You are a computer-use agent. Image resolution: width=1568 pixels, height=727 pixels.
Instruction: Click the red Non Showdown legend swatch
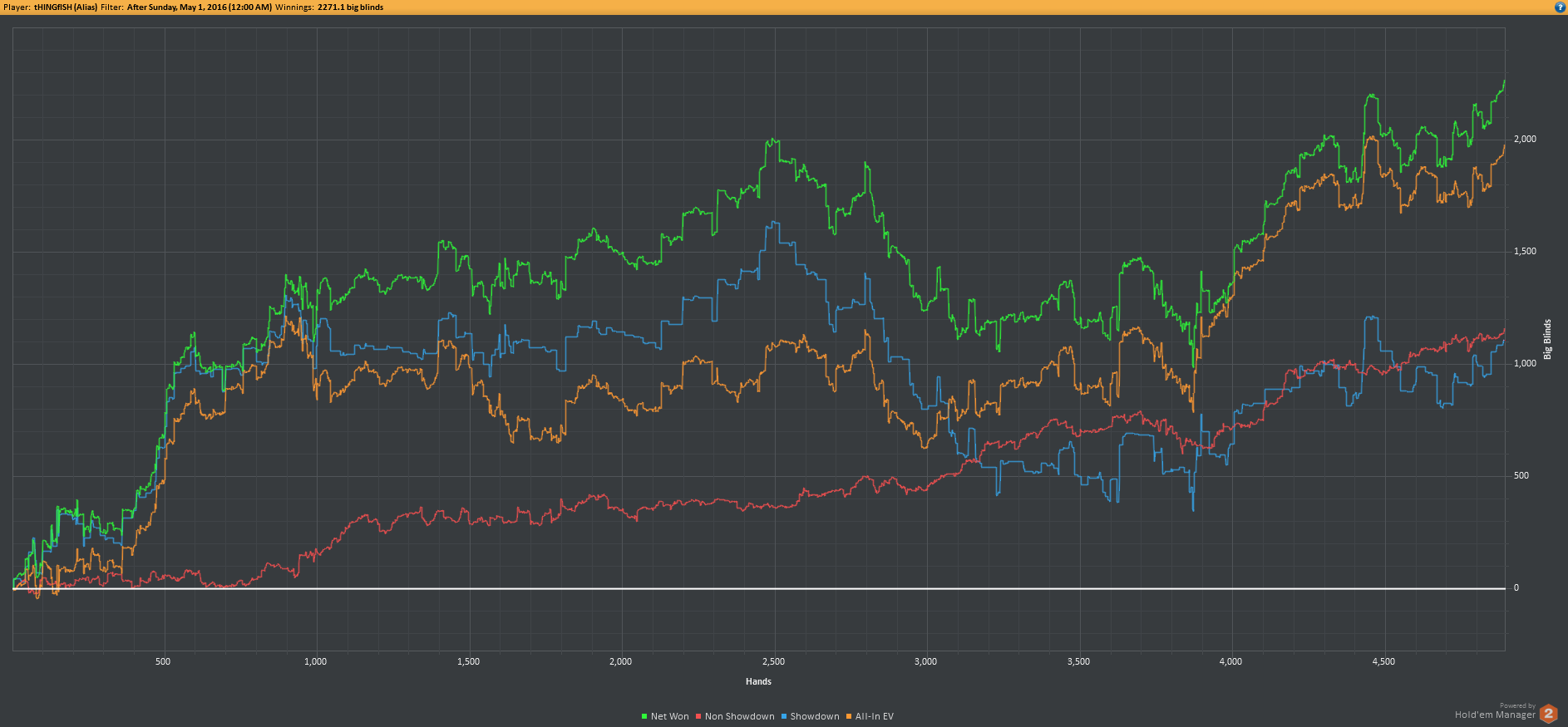pyautogui.click(x=698, y=716)
